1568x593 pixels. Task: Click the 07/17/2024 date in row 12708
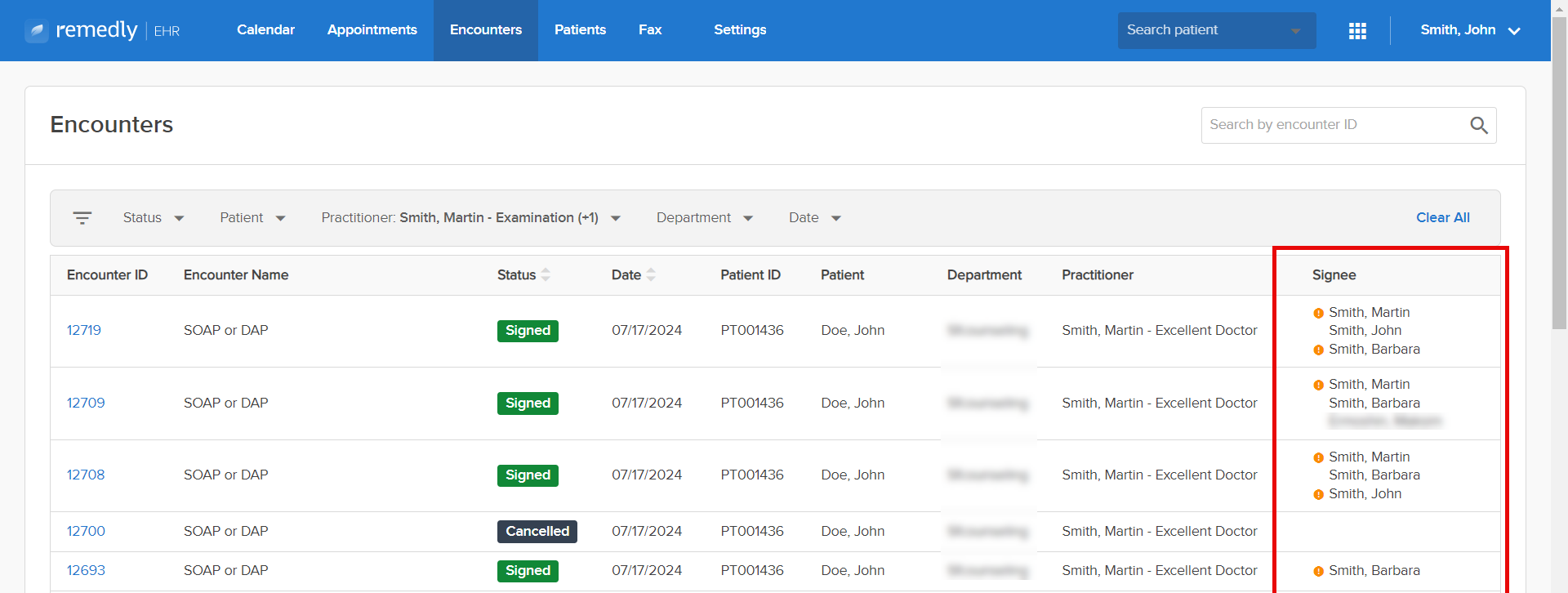click(647, 475)
